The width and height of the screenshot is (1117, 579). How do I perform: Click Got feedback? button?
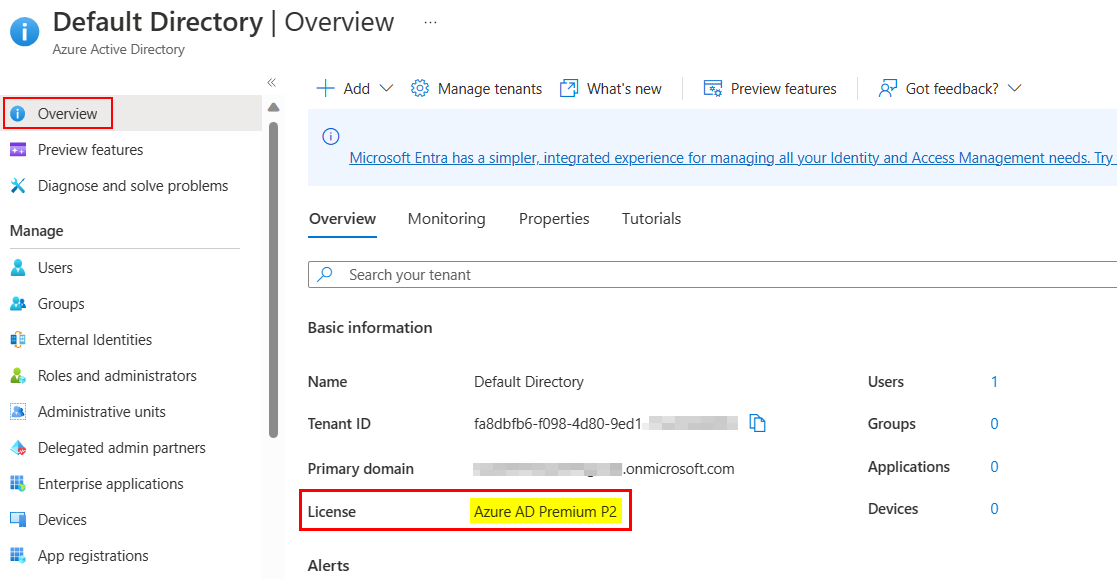tap(950, 88)
